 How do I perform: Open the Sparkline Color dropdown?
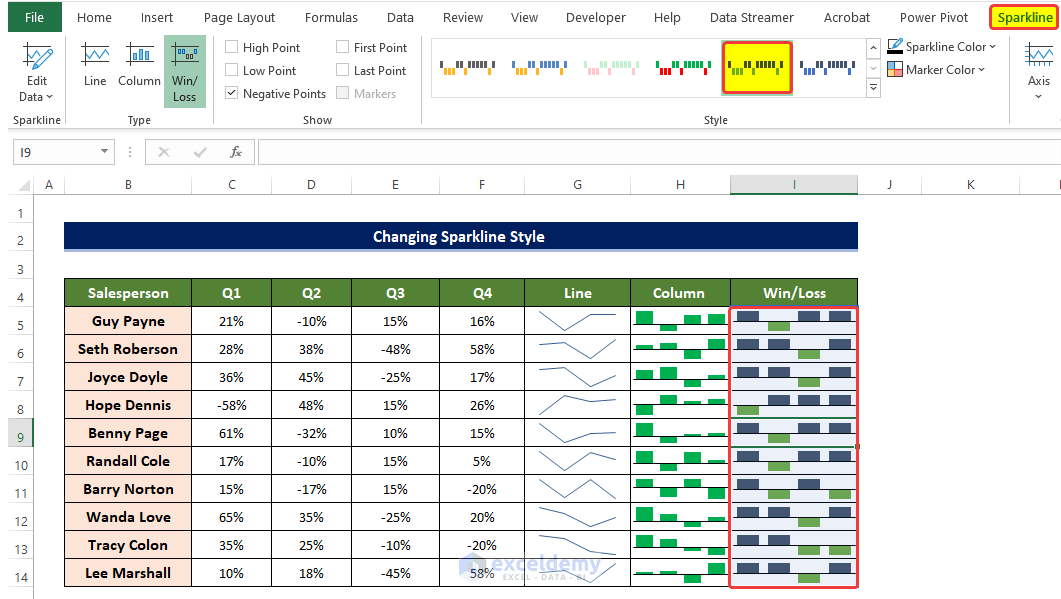[x=942, y=47]
